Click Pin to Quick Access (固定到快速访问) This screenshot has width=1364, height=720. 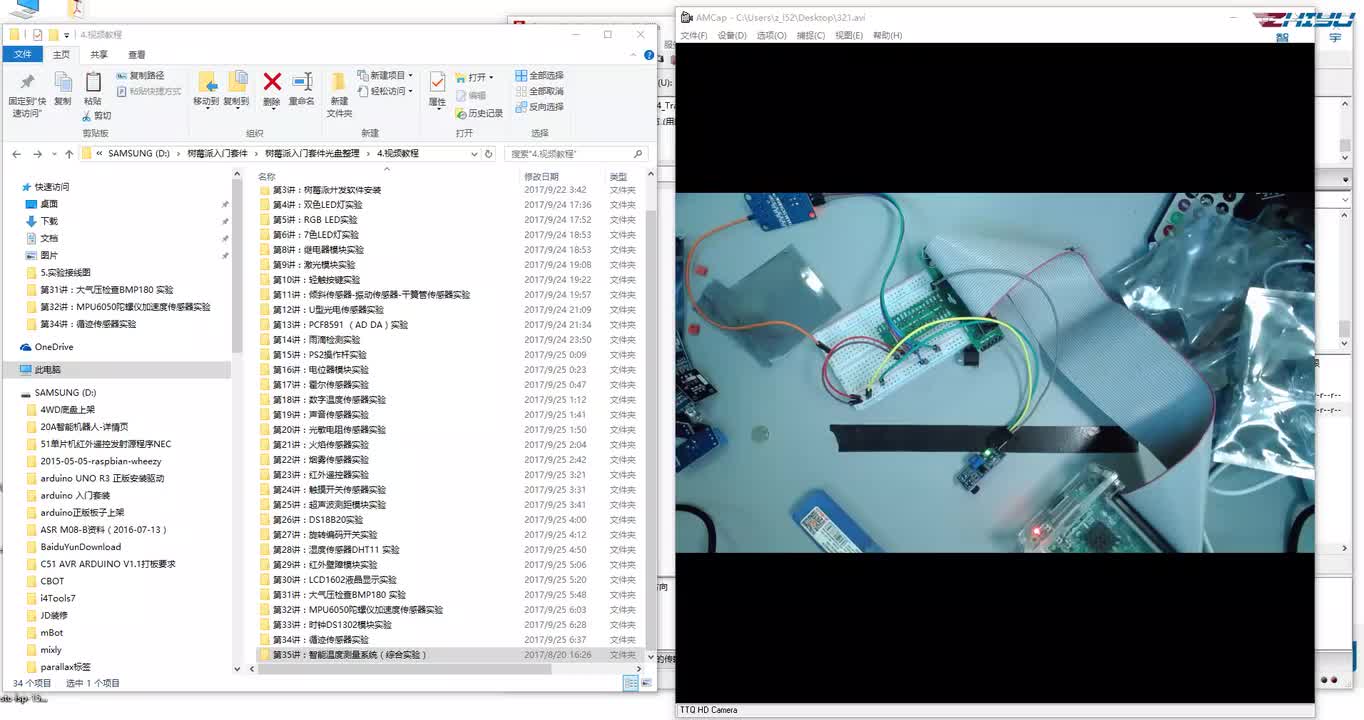click(x=27, y=95)
